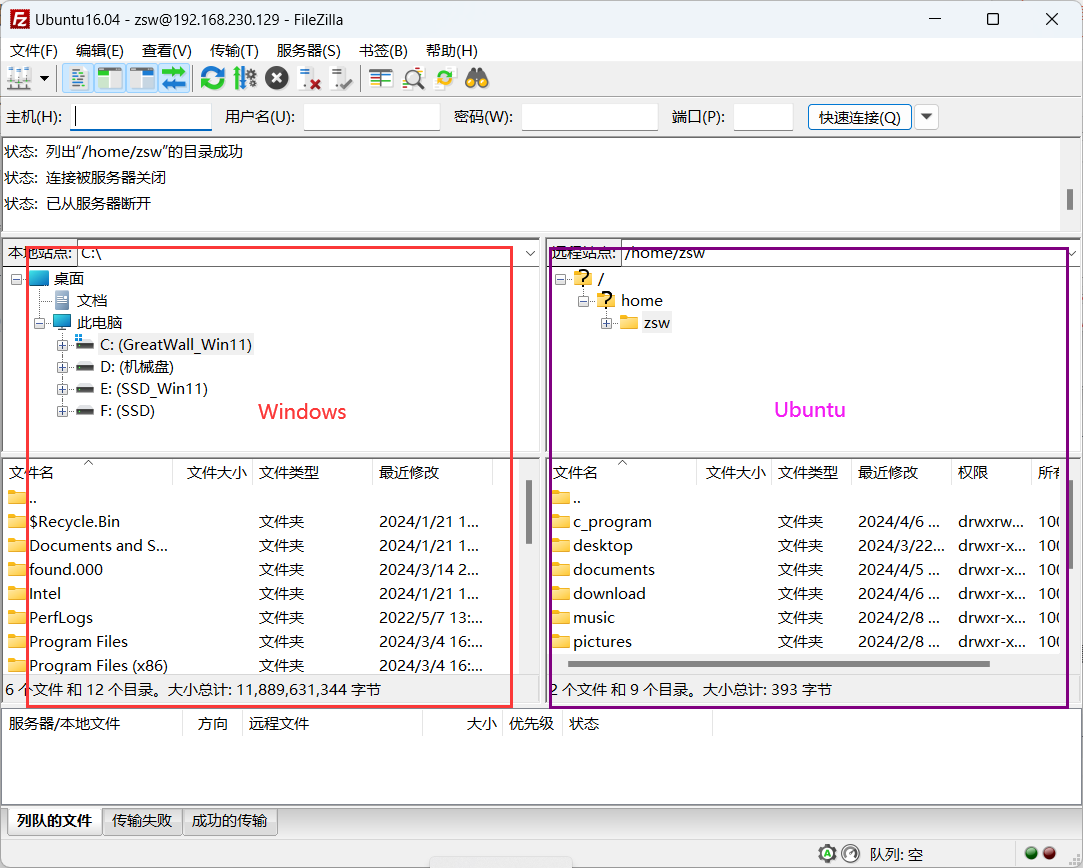Toggle the message log display
The width and height of the screenshot is (1083, 868).
tap(77, 79)
